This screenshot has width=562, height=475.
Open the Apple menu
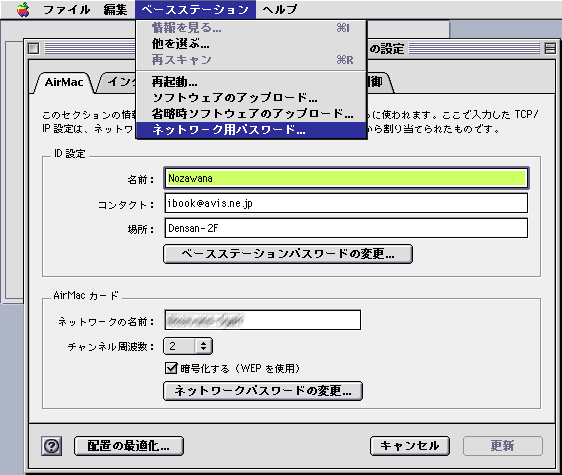pos(23,10)
